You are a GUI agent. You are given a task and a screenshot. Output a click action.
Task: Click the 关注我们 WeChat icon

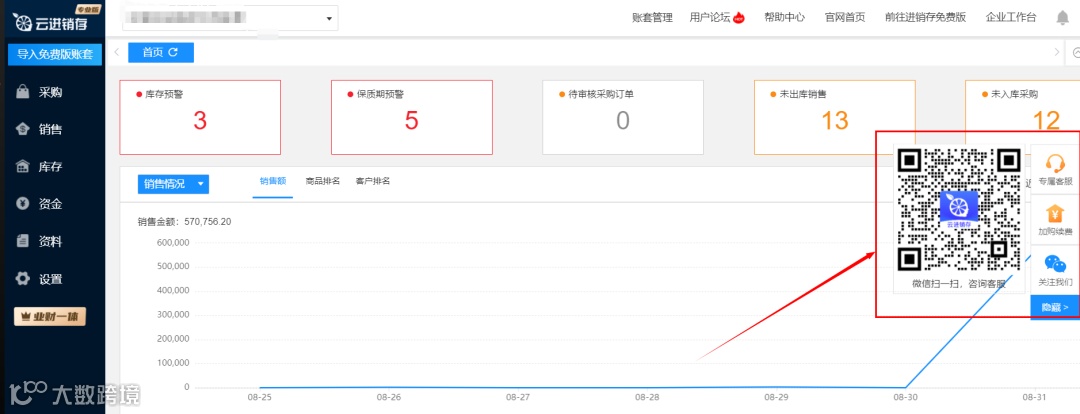pyautogui.click(x=1055, y=263)
